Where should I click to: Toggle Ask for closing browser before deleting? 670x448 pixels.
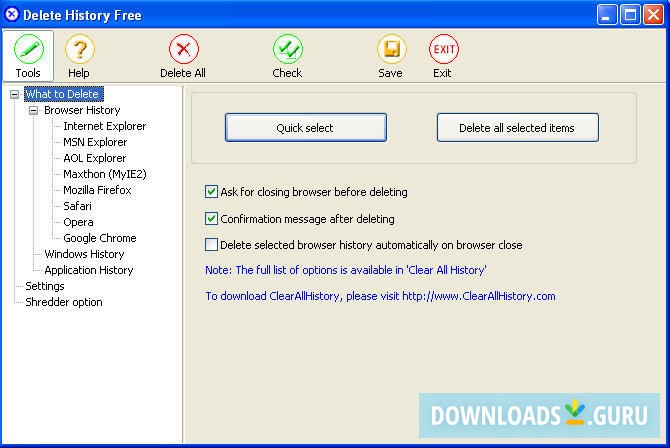211,192
